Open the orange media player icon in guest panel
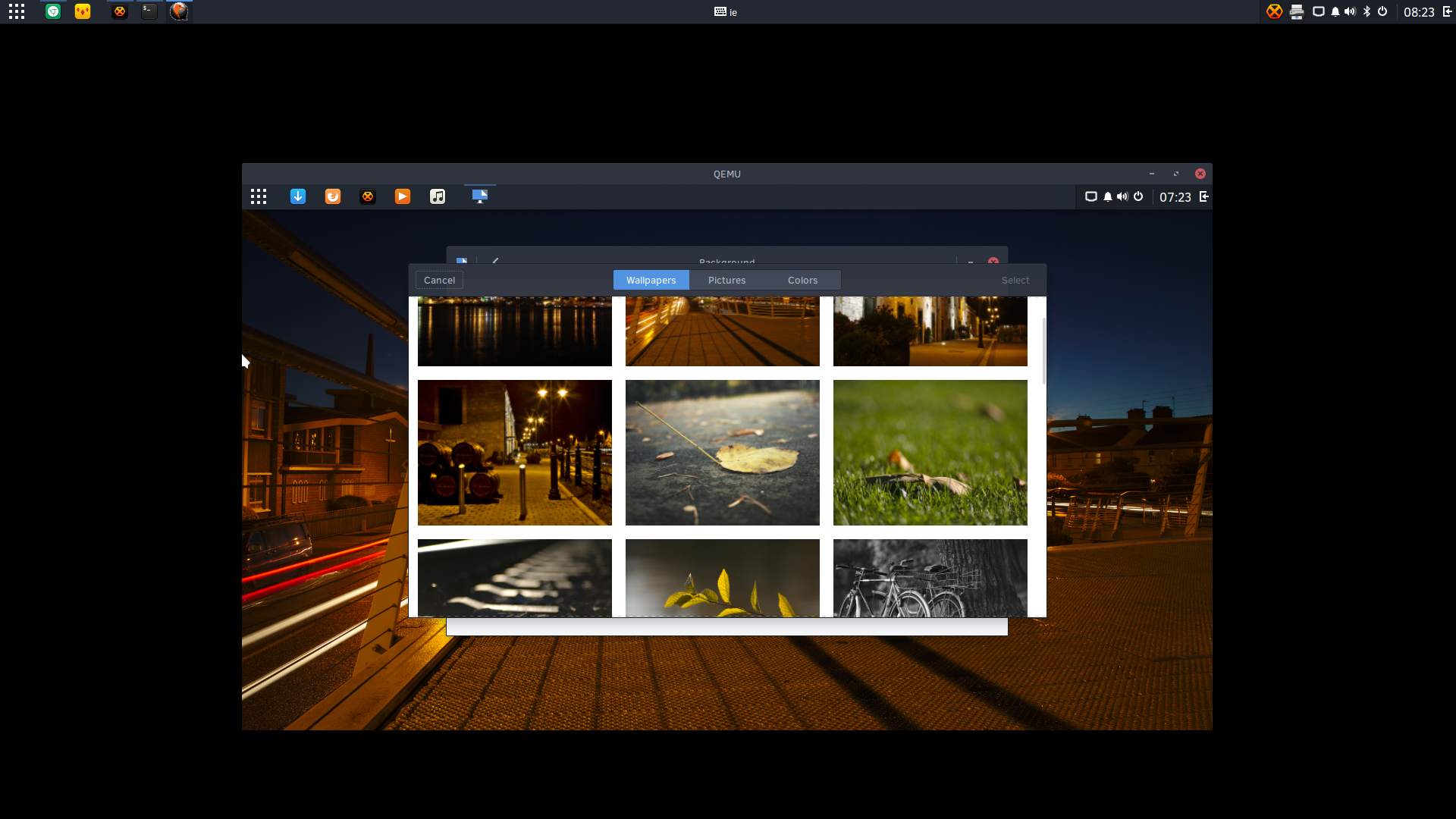 click(403, 196)
